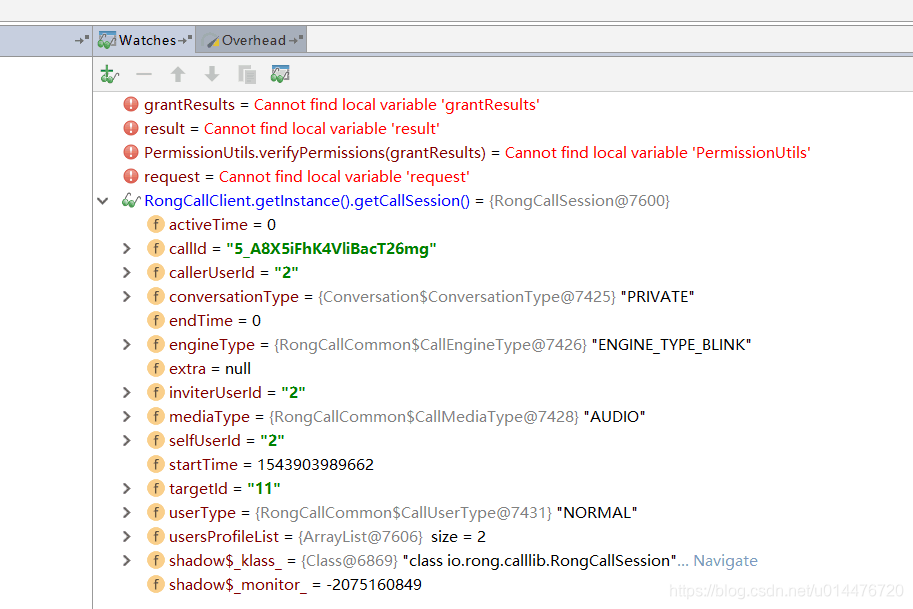The width and height of the screenshot is (913, 609).
Task: Click error icon of grantResults watch
Action: 131,104
